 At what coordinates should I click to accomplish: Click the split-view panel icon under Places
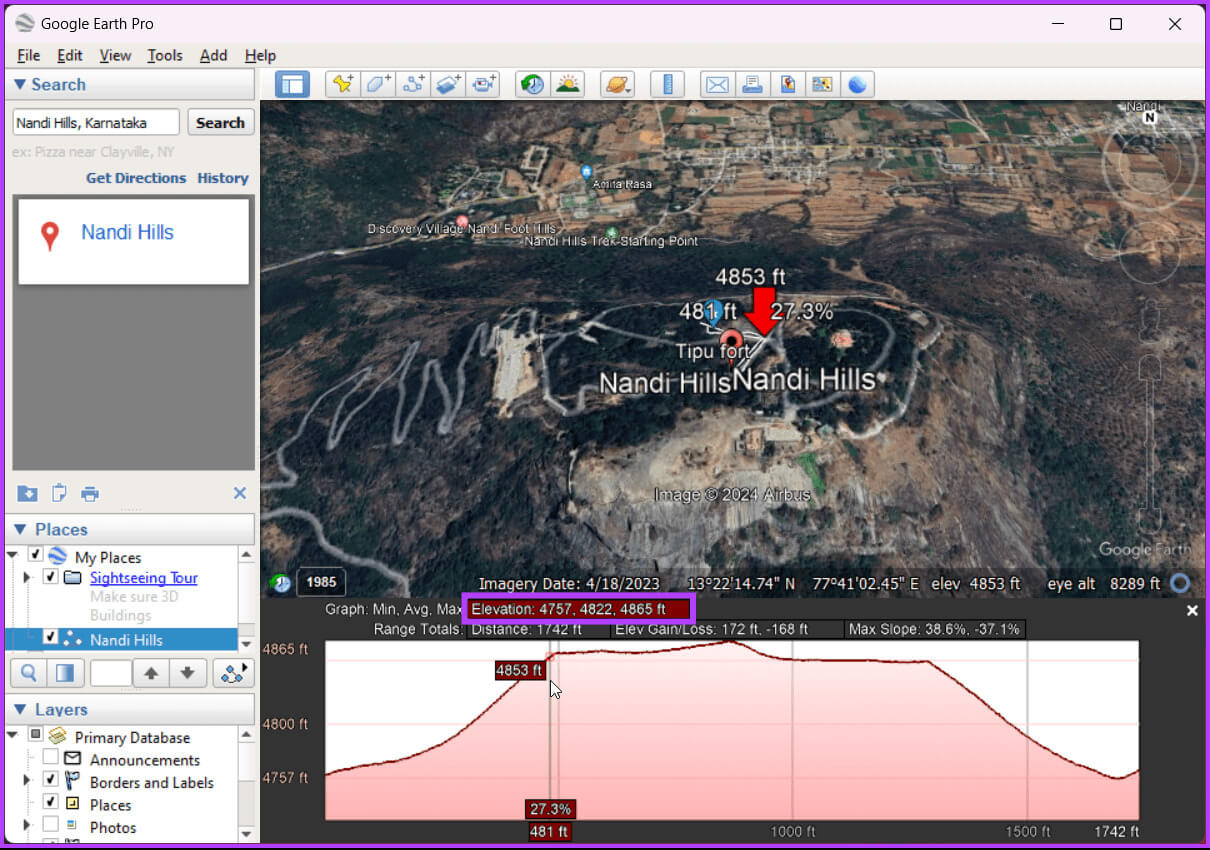pyautogui.click(x=65, y=673)
